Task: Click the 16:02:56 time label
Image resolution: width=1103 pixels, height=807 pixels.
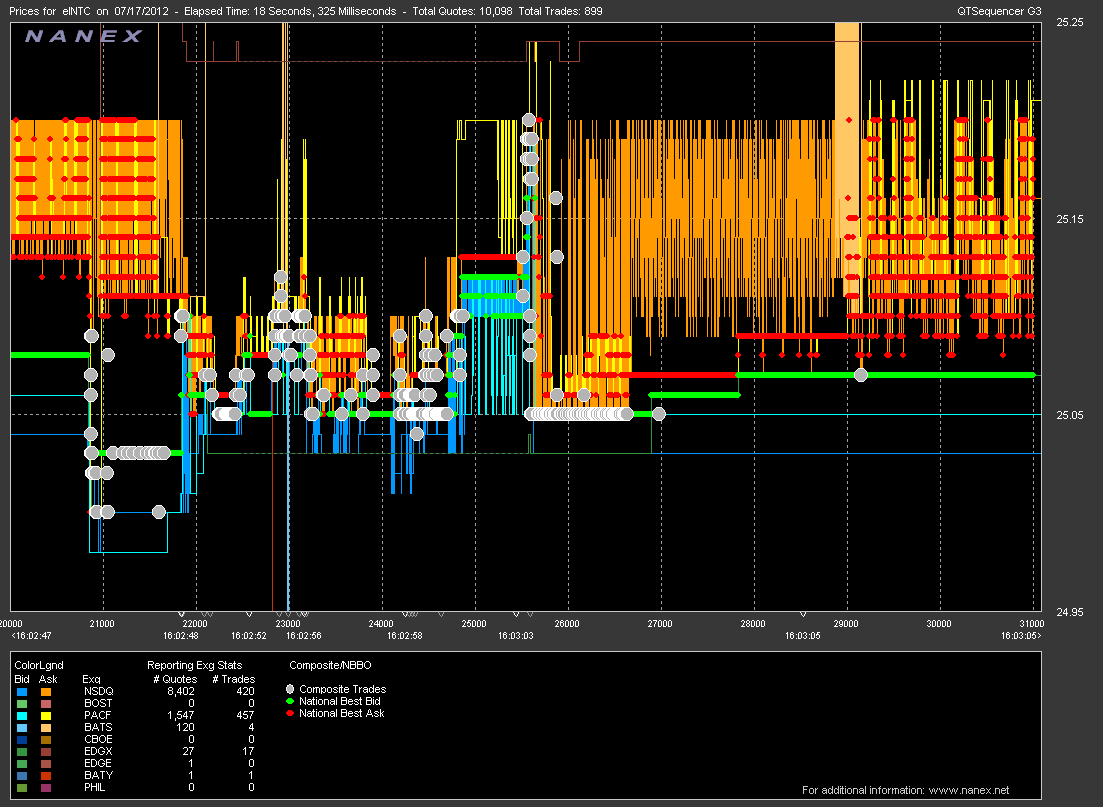Action: click(303, 636)
